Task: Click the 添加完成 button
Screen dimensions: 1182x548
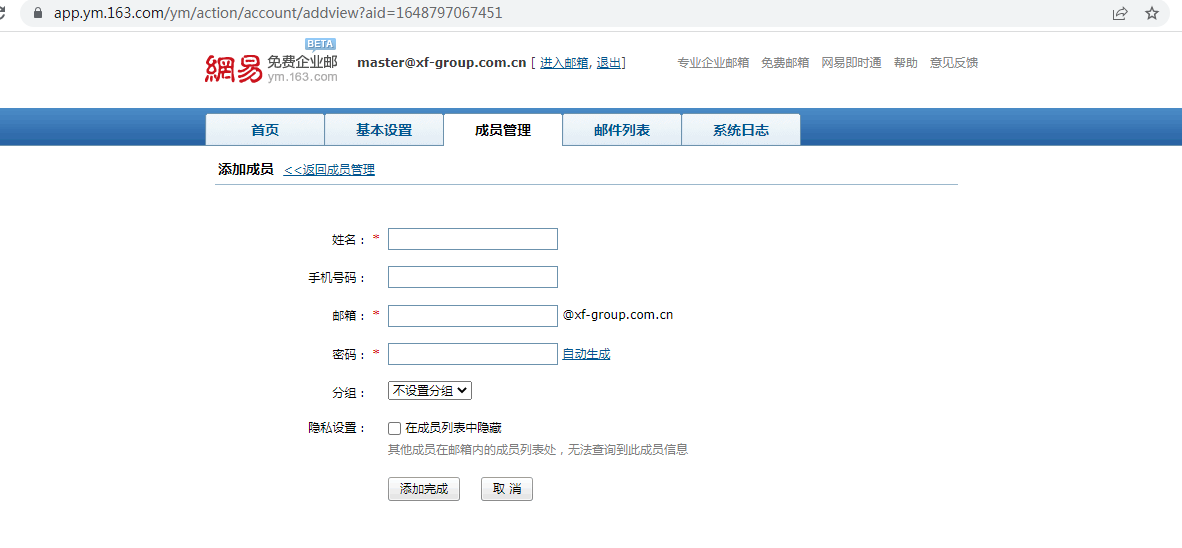Action: coord(424,489)
